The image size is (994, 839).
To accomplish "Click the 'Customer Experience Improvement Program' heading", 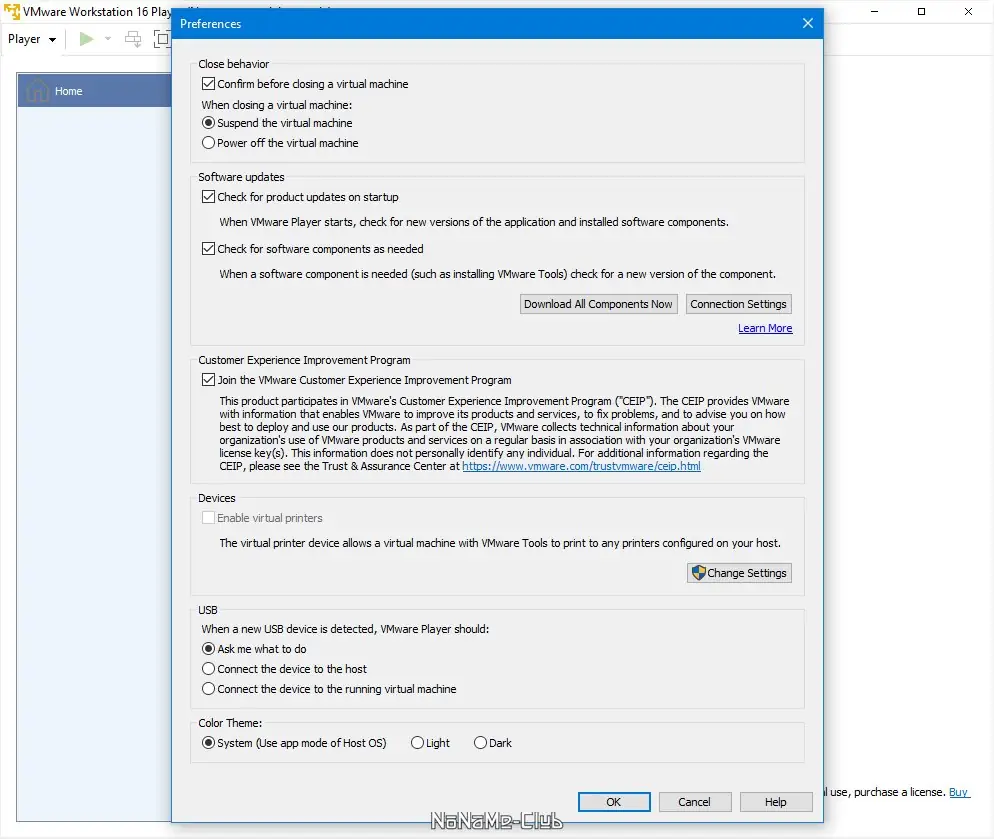I will [304, 360].
